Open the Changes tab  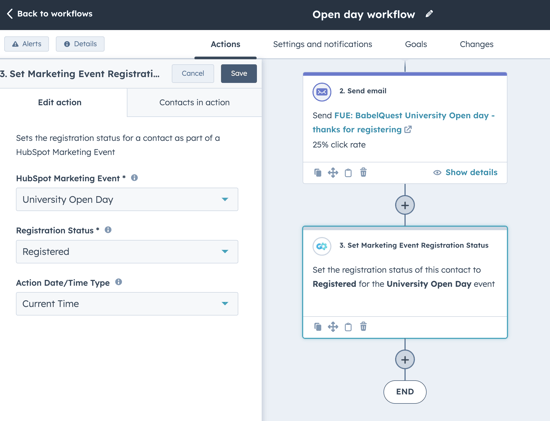pyautogui.click(x=476, y=44)
